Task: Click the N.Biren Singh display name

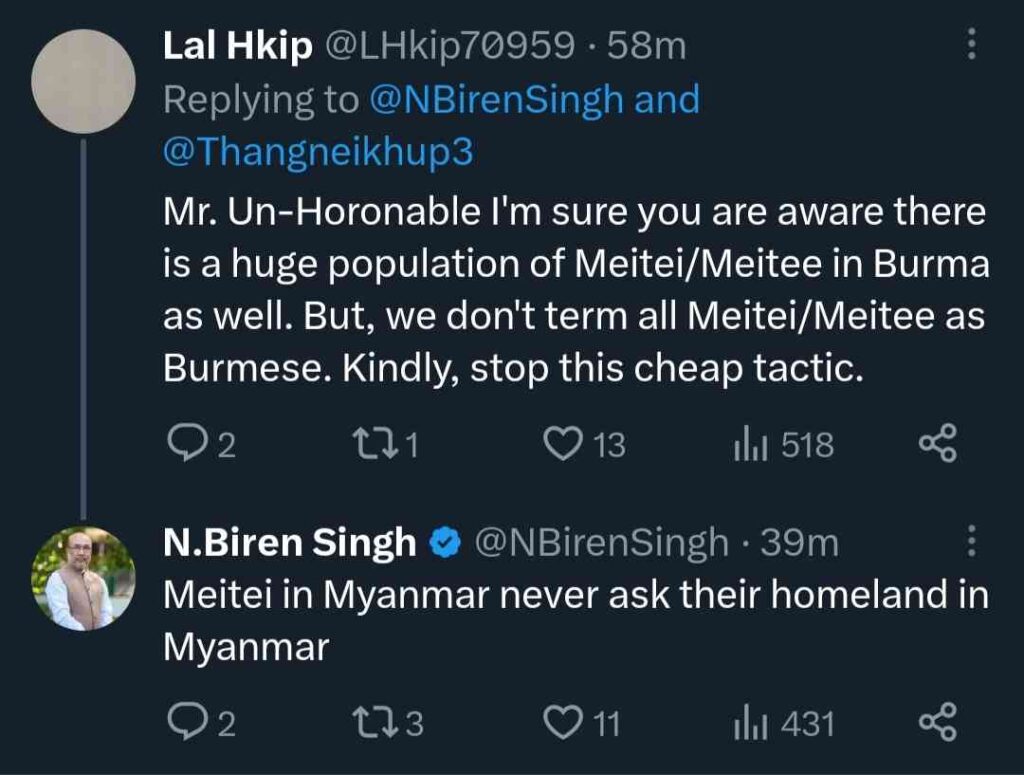Action: [x=290, y=543]
